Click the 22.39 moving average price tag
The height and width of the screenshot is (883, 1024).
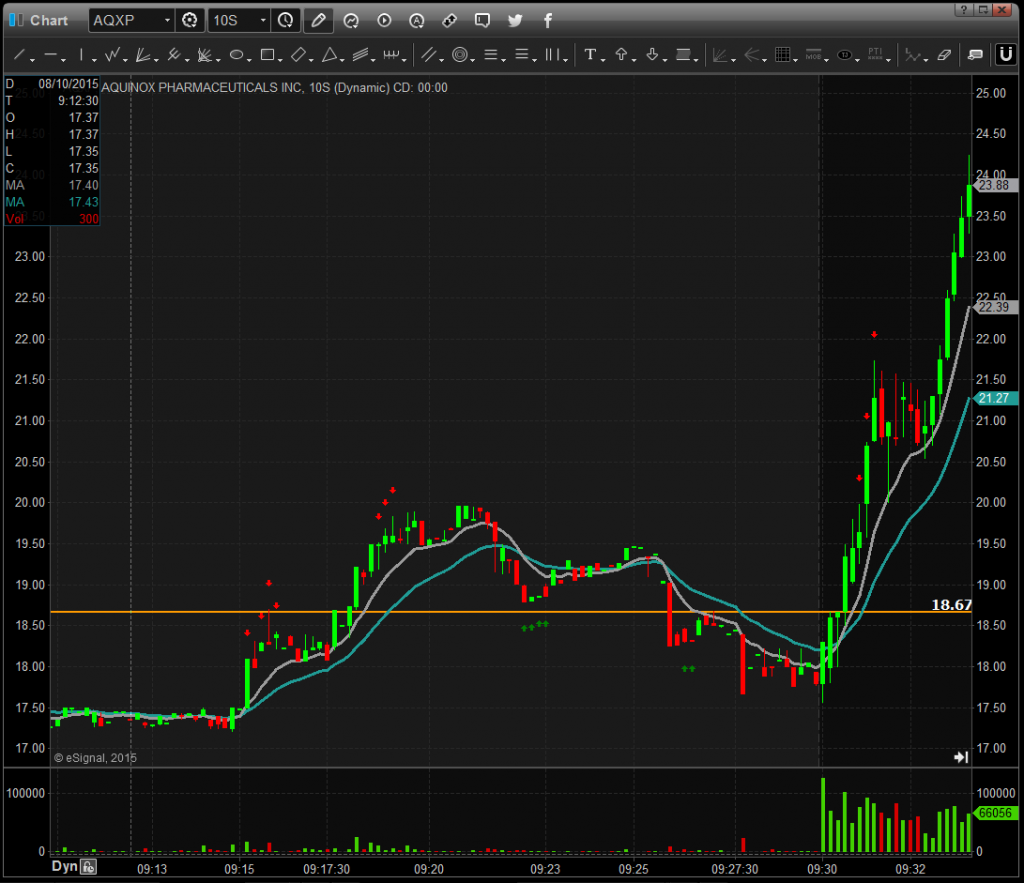click(994, 307)
